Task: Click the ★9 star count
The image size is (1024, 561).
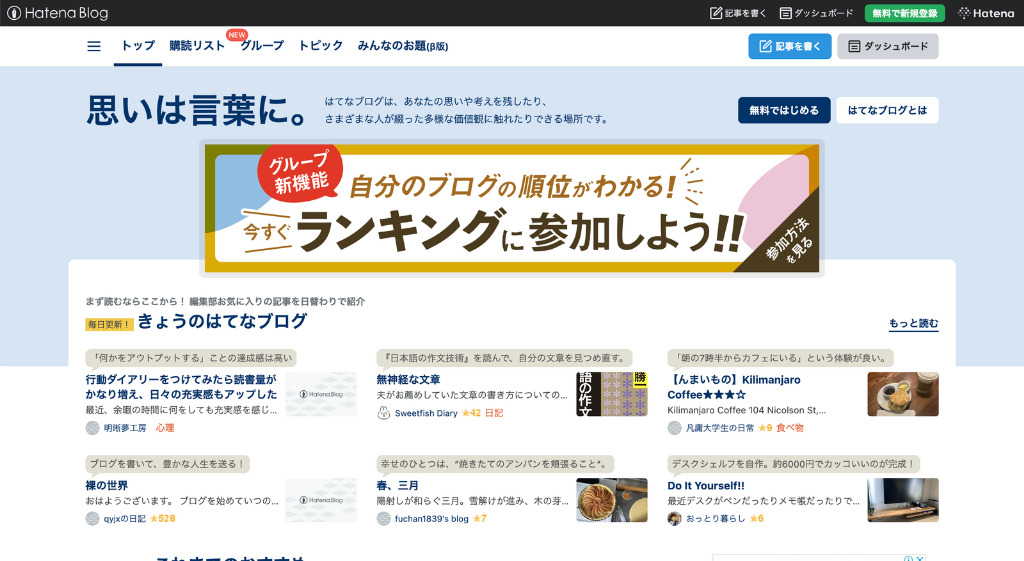Action: 765,428
